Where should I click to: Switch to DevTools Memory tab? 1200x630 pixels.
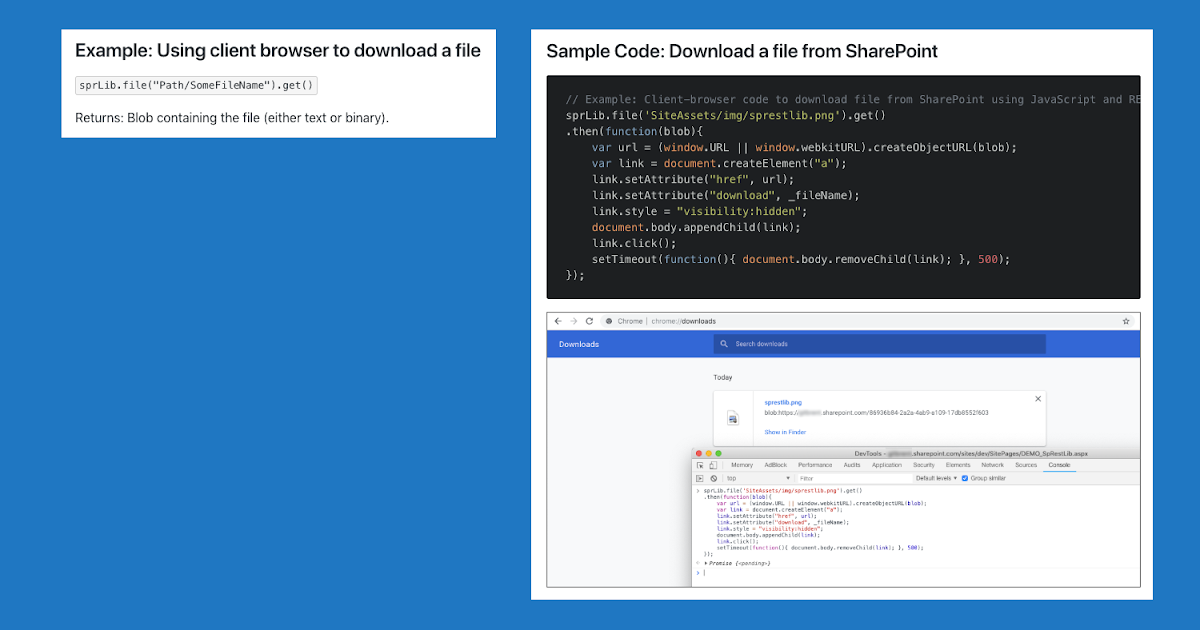pos(742,465)
